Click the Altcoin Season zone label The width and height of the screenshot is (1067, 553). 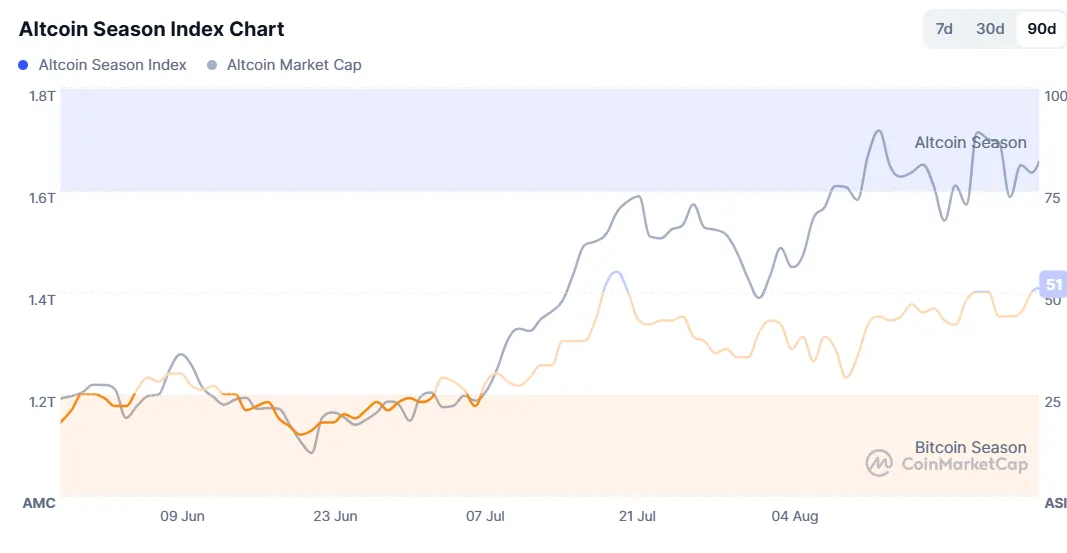[x=970, y=143]
